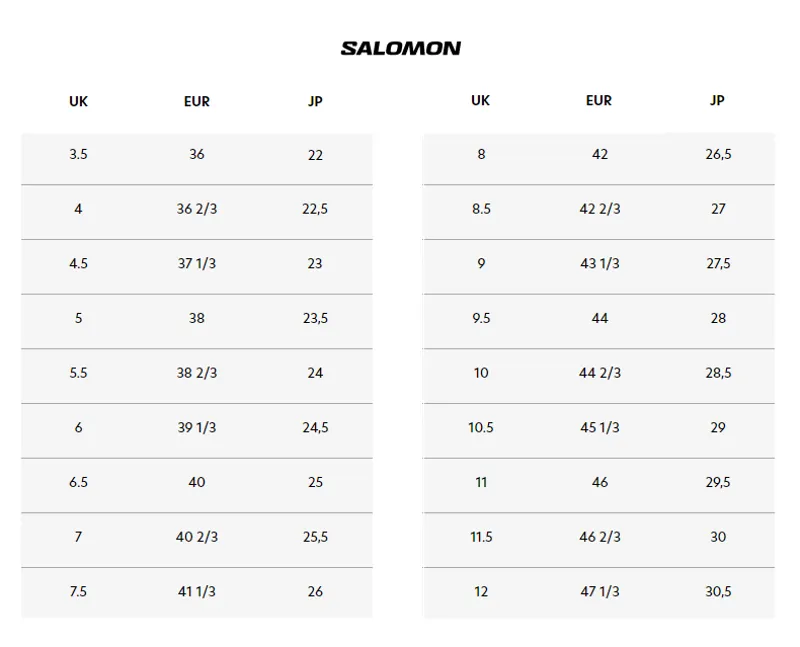Select the right JP column header

(x=717, y=100)
